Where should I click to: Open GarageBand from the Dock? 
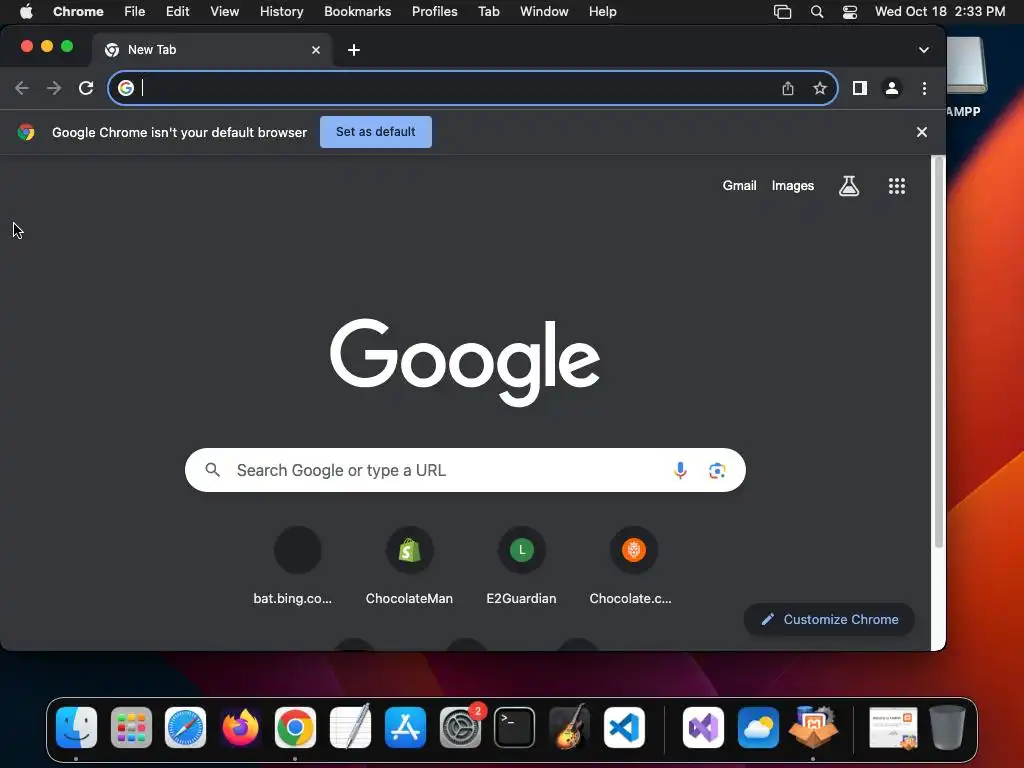[569, 727]
